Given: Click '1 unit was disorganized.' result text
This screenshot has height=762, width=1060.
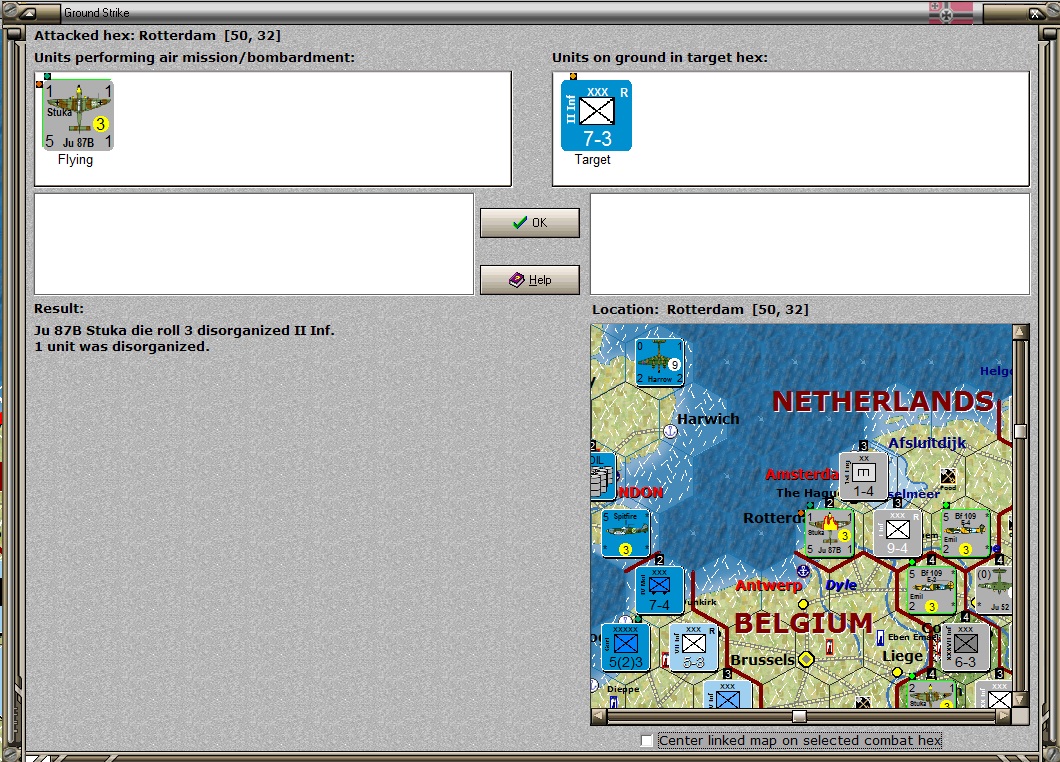Looking at the screenshot, I should [122, 347].
